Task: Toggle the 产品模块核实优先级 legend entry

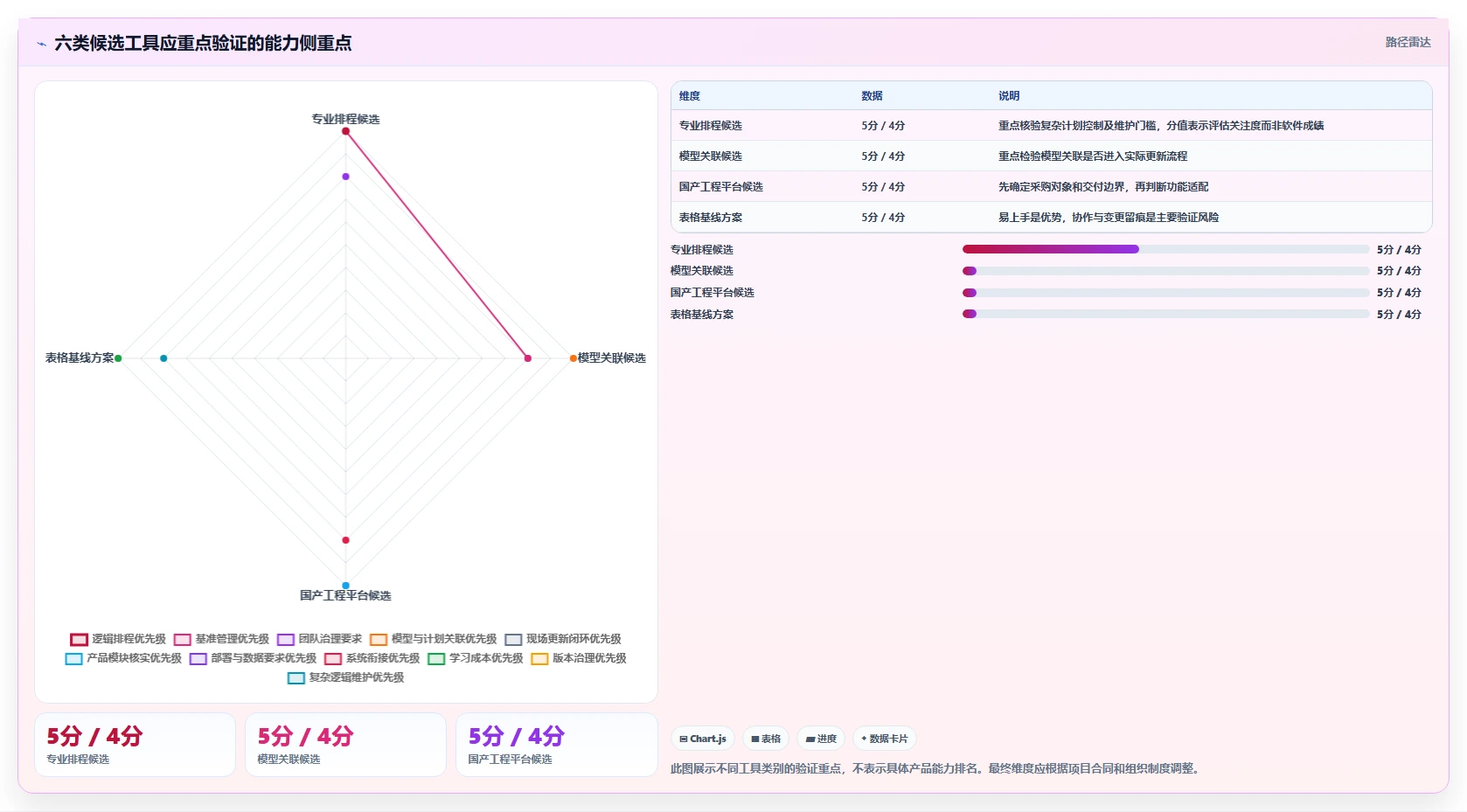Action: pos(123,658)
